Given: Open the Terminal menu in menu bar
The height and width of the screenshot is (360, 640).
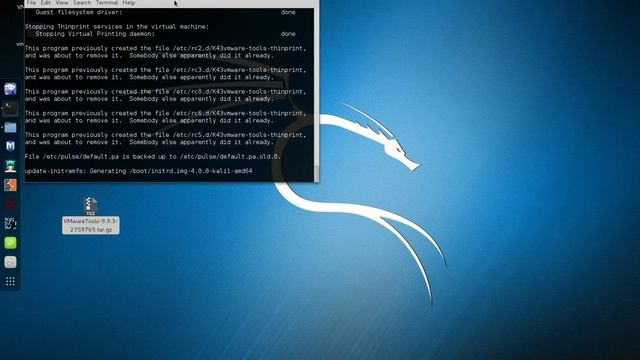Looking at the screenshot, I should point(107,3).
